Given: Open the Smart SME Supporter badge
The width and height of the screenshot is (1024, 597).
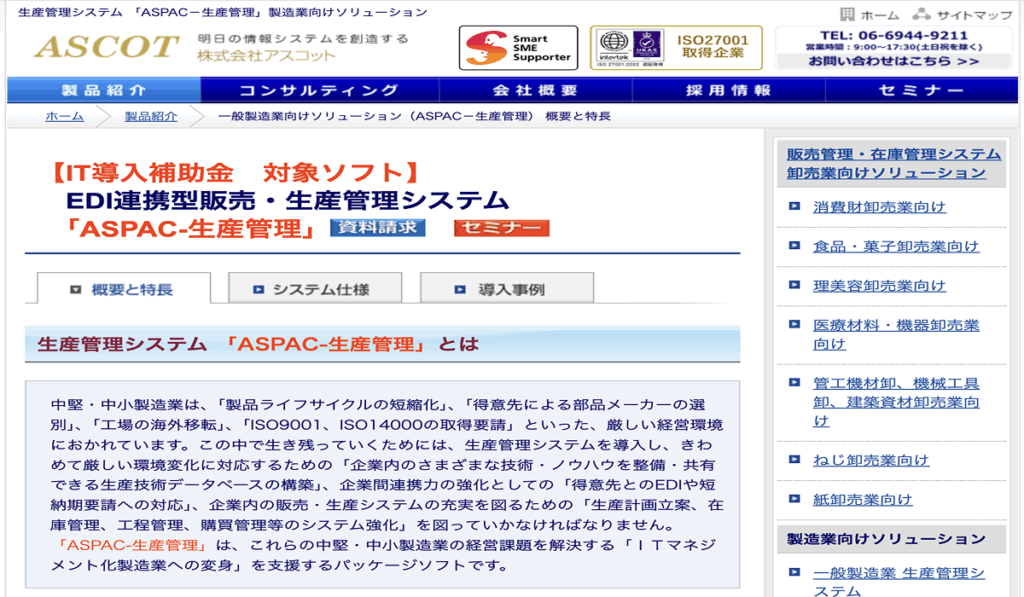Looking at the screenshot, I should (518, 48).
